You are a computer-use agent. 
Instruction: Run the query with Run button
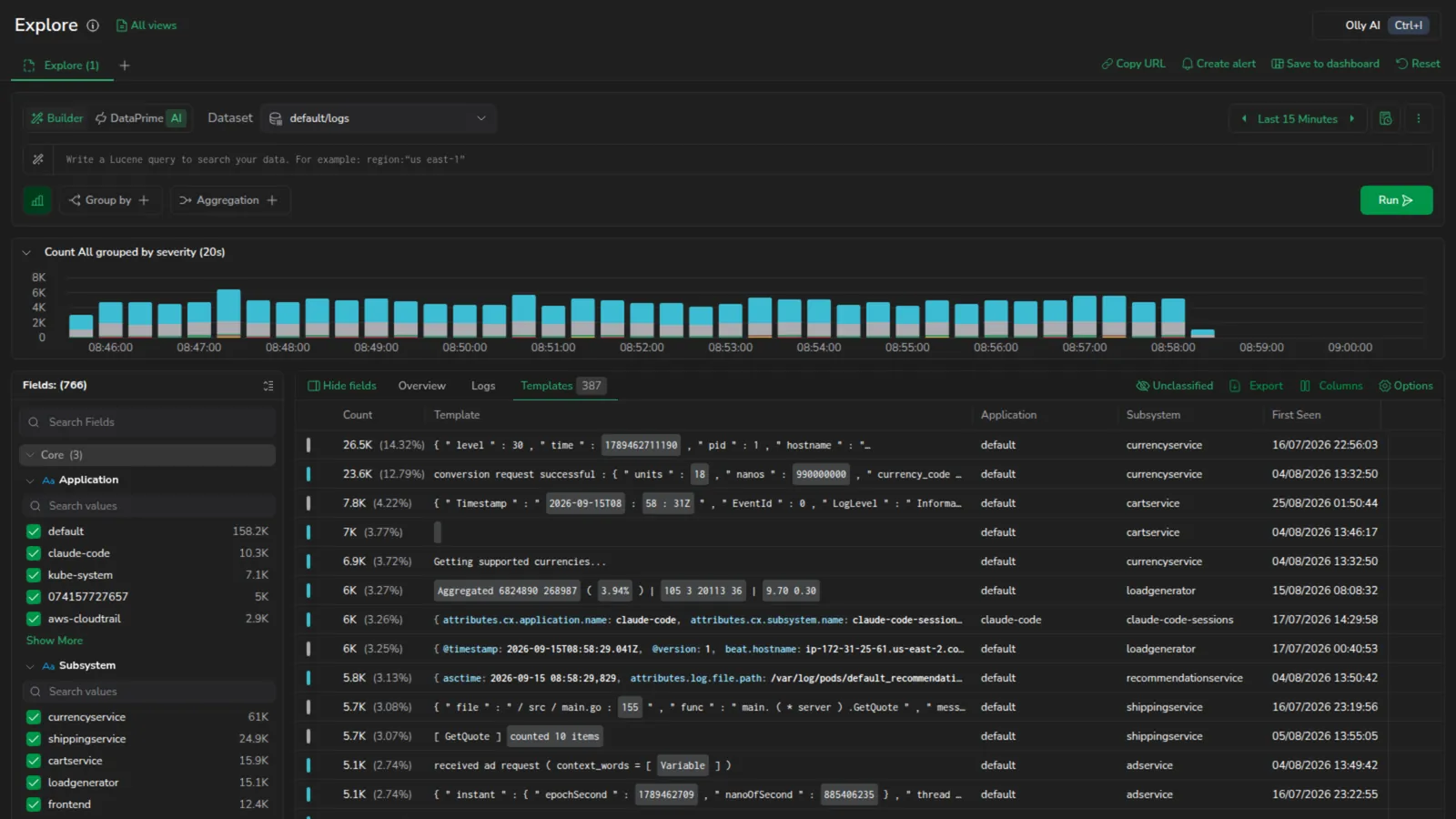coord(1396,200)
